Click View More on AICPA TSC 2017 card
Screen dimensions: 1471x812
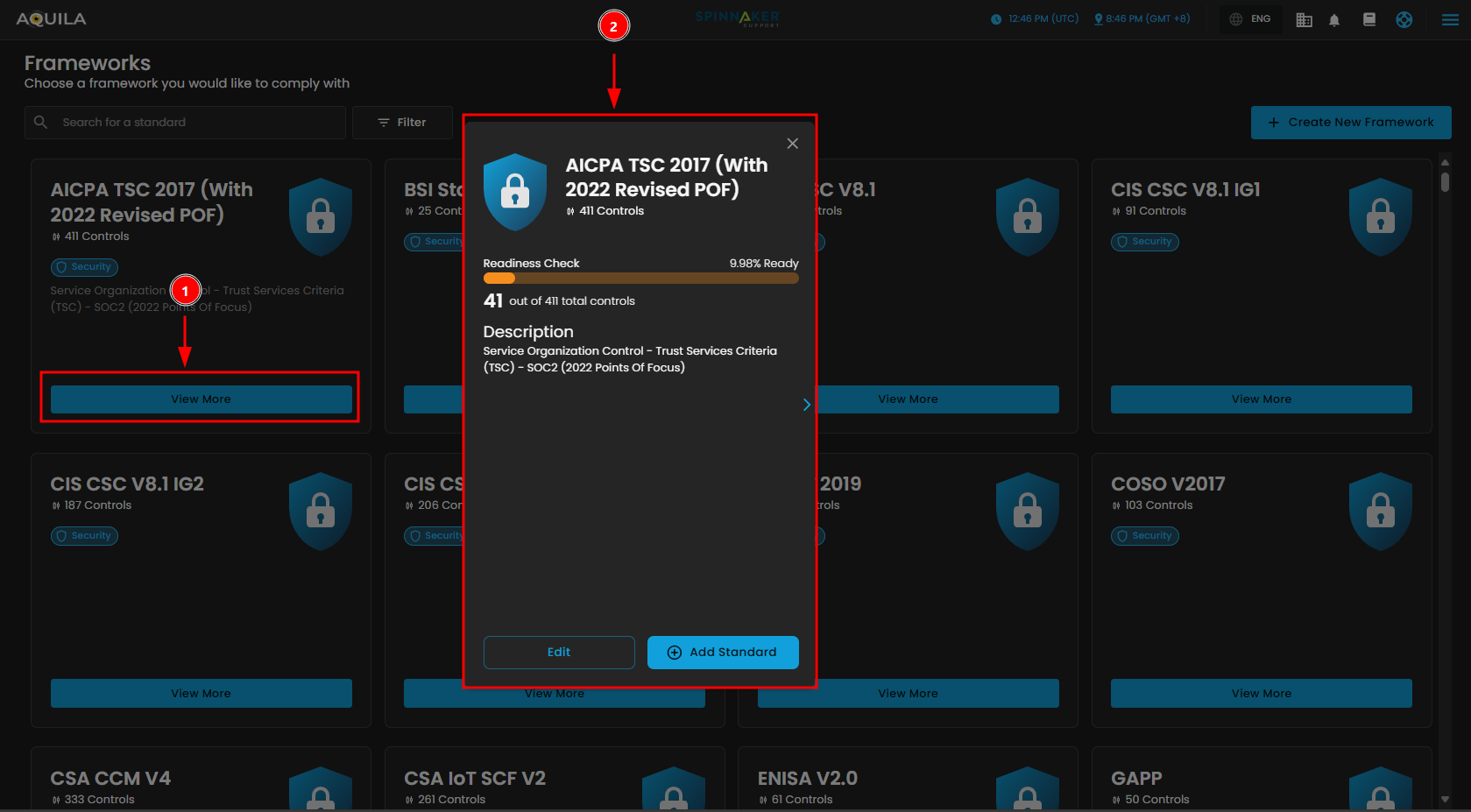pyautogui.click(x=201, y=399)
